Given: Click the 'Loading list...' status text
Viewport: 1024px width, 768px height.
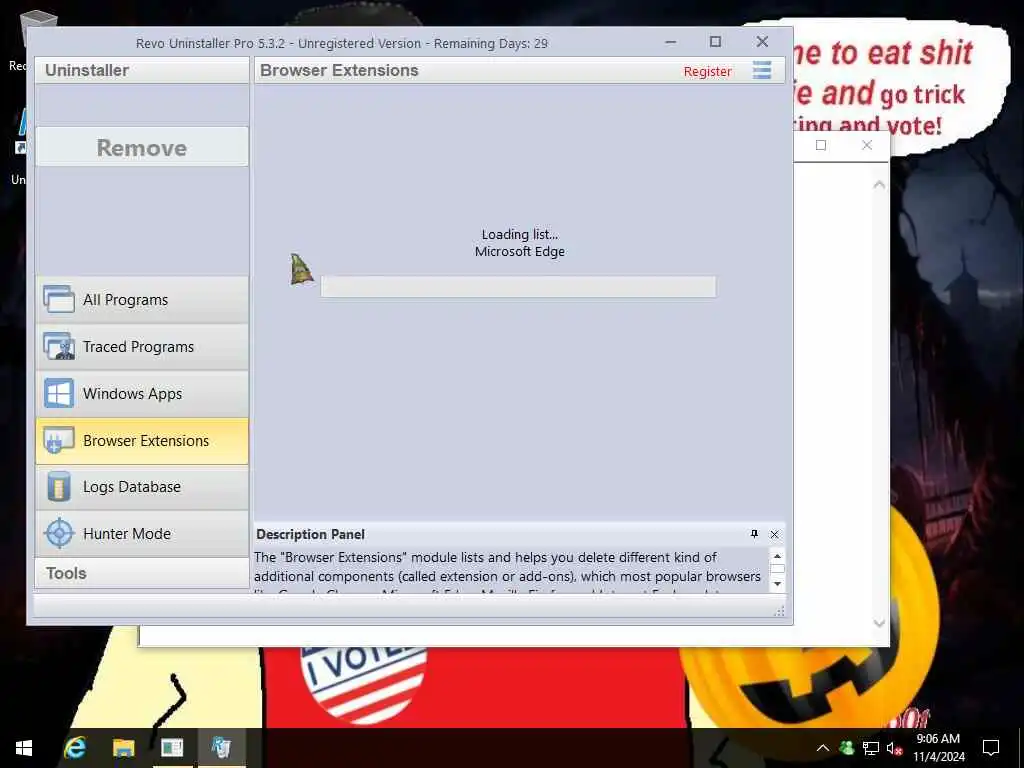Looking at the screenshot, I should pyautogui.click(x=520, y=234).
